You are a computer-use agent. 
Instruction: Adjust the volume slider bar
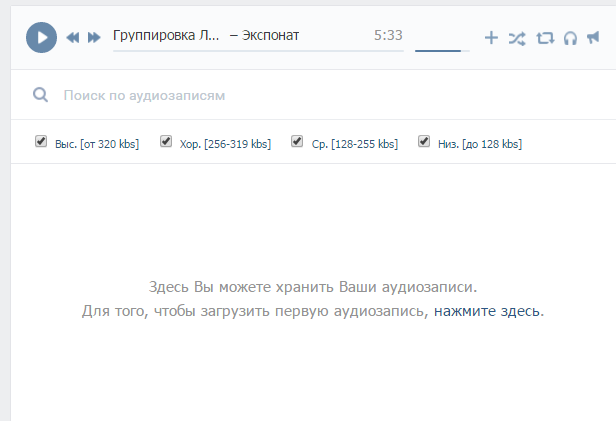point(441,50)
